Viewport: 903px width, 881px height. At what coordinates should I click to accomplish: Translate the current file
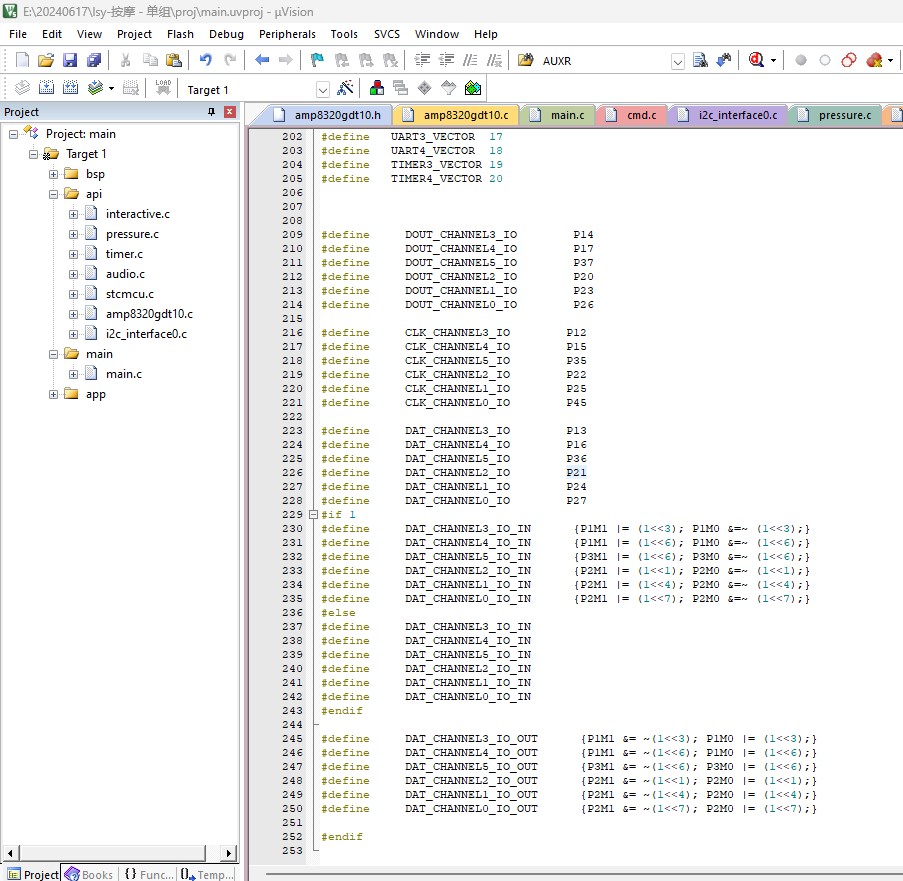pos(22,88)
